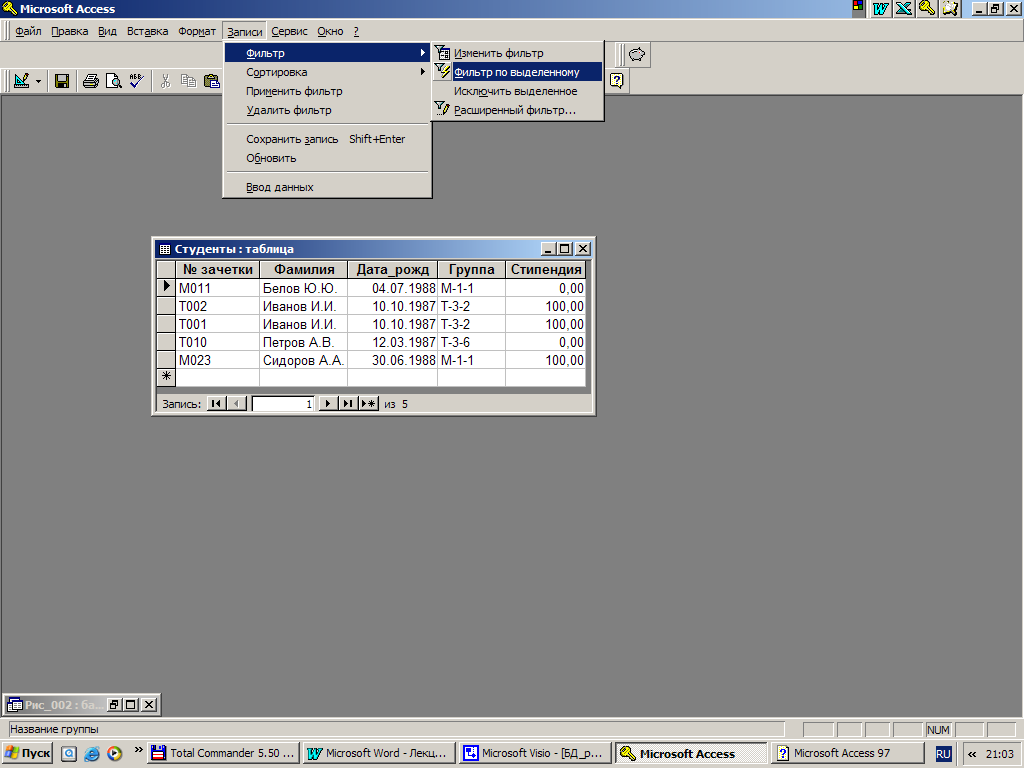Click the Save floppy disk icon
The image size is (1024, 768).
[61, 81]
